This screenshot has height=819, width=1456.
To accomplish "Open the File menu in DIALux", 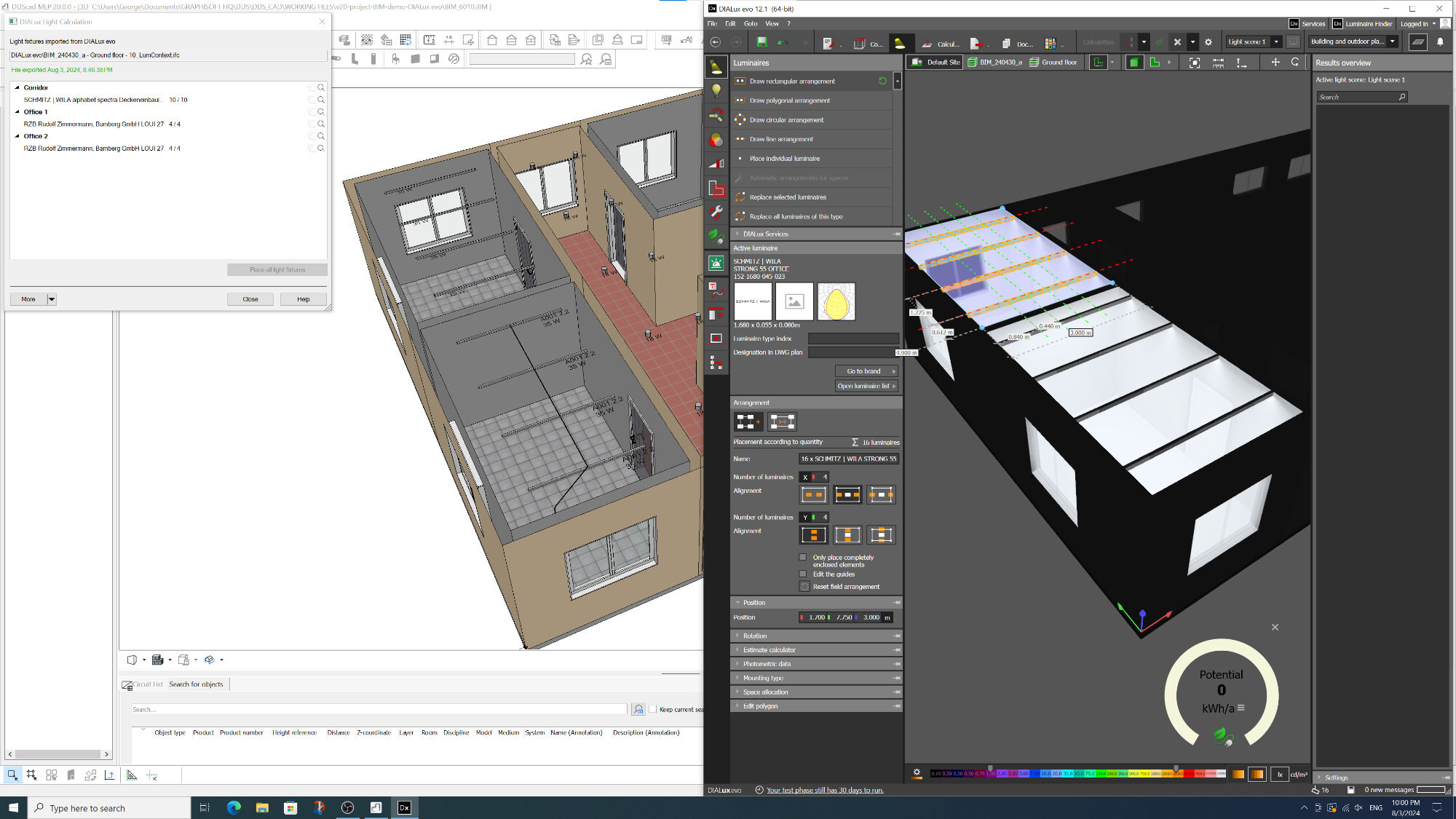I will pyautogui.click(x=712, y=23).
